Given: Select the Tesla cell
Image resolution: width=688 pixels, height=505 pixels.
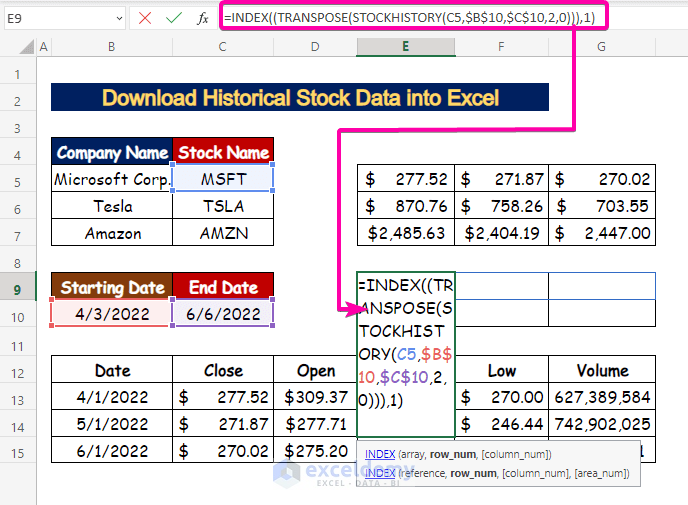Looking at the screenshot, I should 112,206.
